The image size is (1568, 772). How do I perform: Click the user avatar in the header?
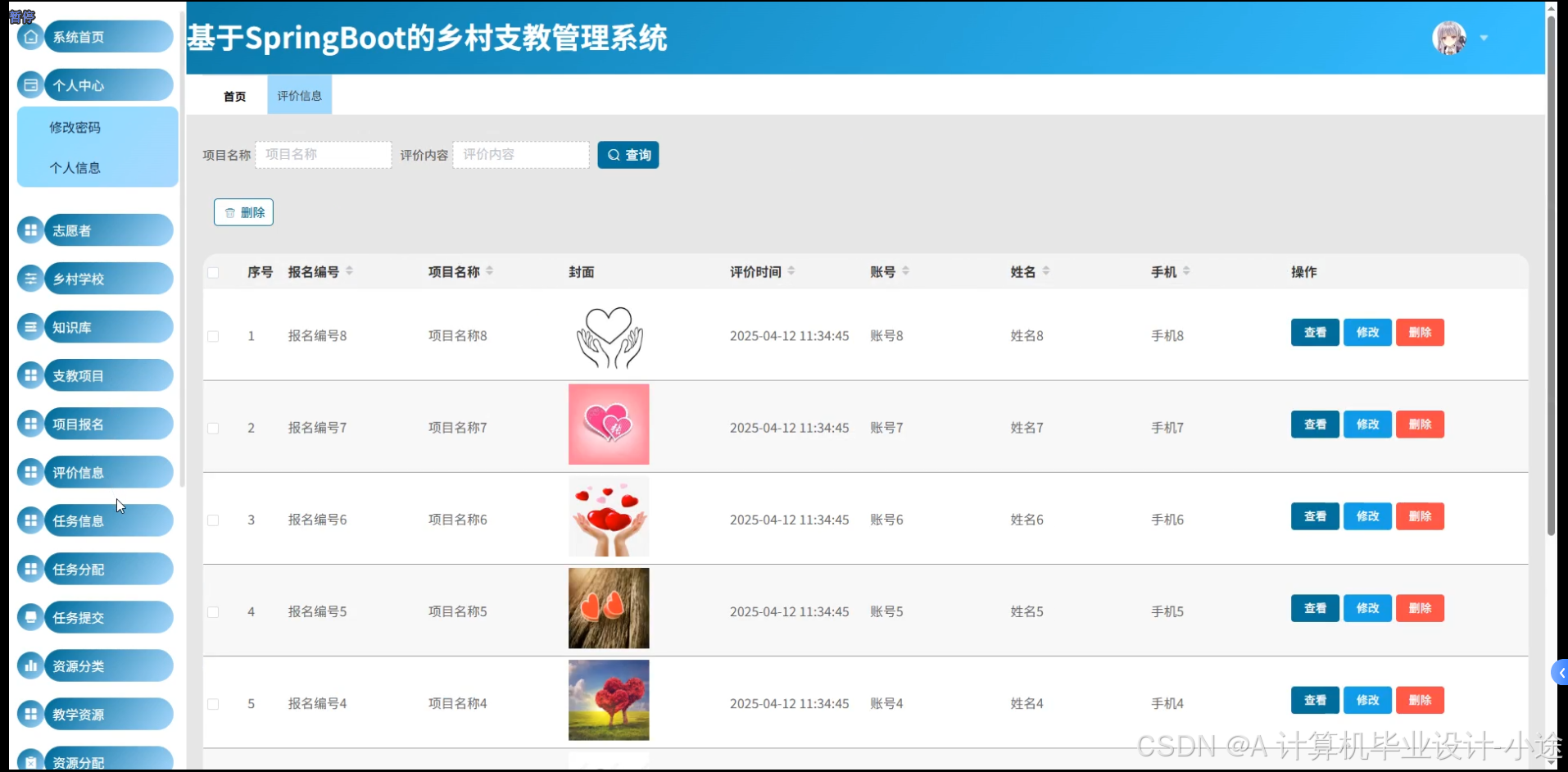tap(1449, 38)
